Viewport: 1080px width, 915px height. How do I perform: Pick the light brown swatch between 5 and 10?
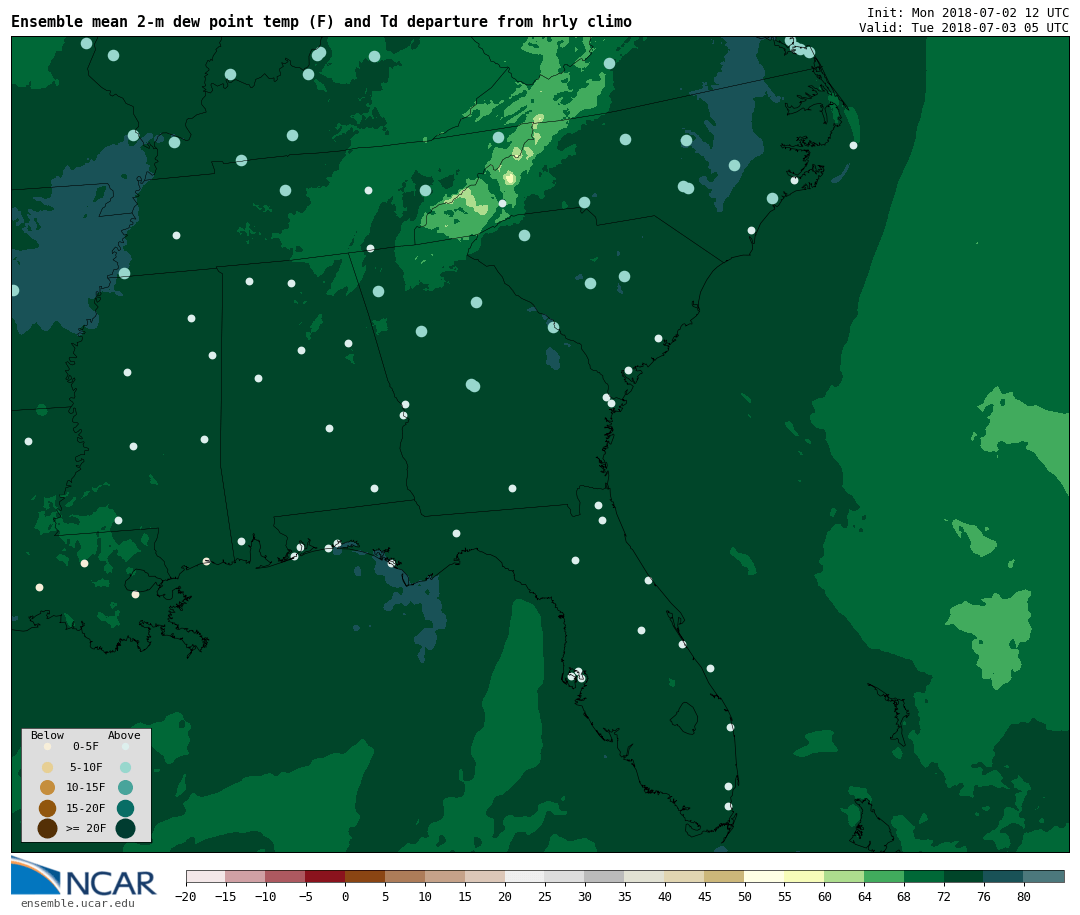click(405, 876)
